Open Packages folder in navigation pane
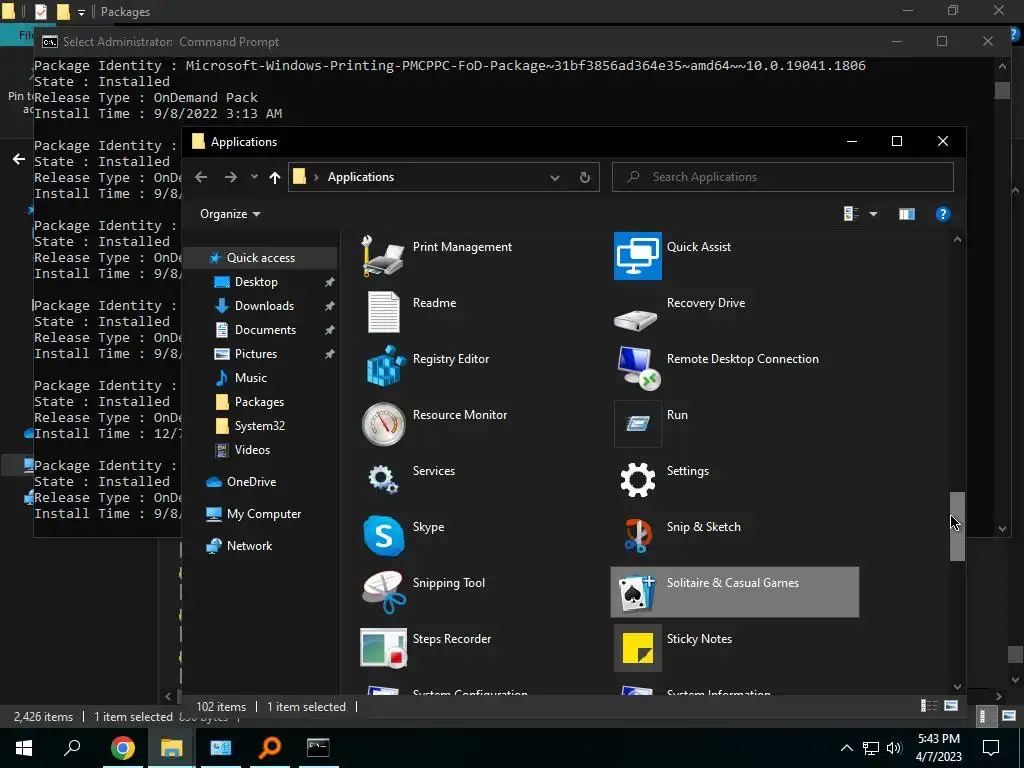This screenshot has height=768, width=1024. [259, 402]
